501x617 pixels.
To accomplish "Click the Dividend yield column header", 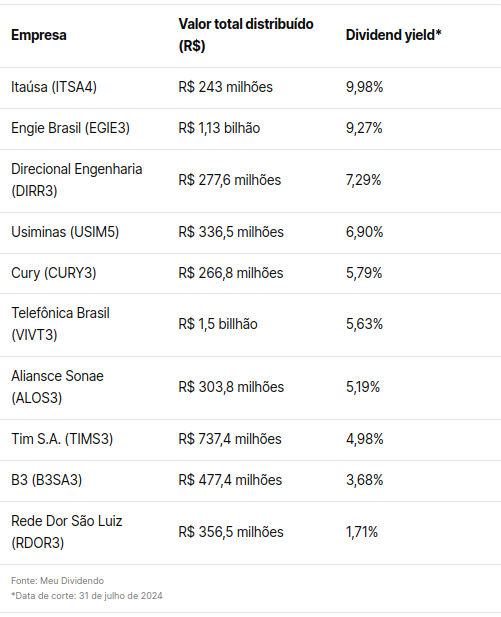I will pos(393,35).
